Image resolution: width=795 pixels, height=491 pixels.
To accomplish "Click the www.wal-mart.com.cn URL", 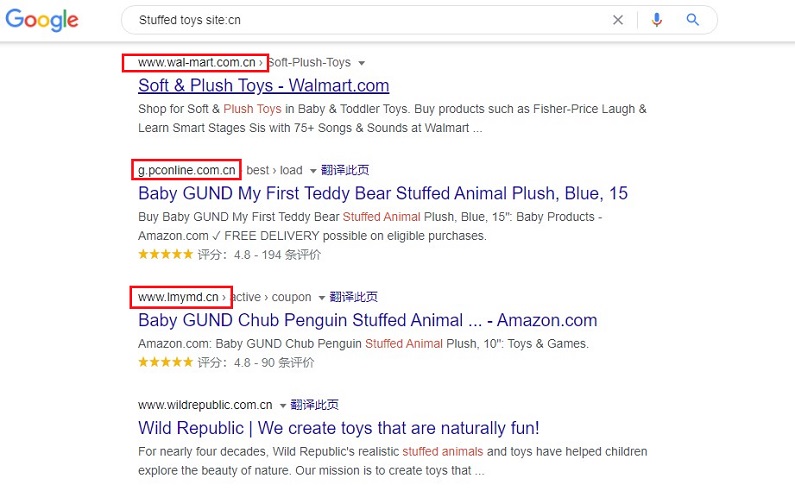I will pos(196,63).
